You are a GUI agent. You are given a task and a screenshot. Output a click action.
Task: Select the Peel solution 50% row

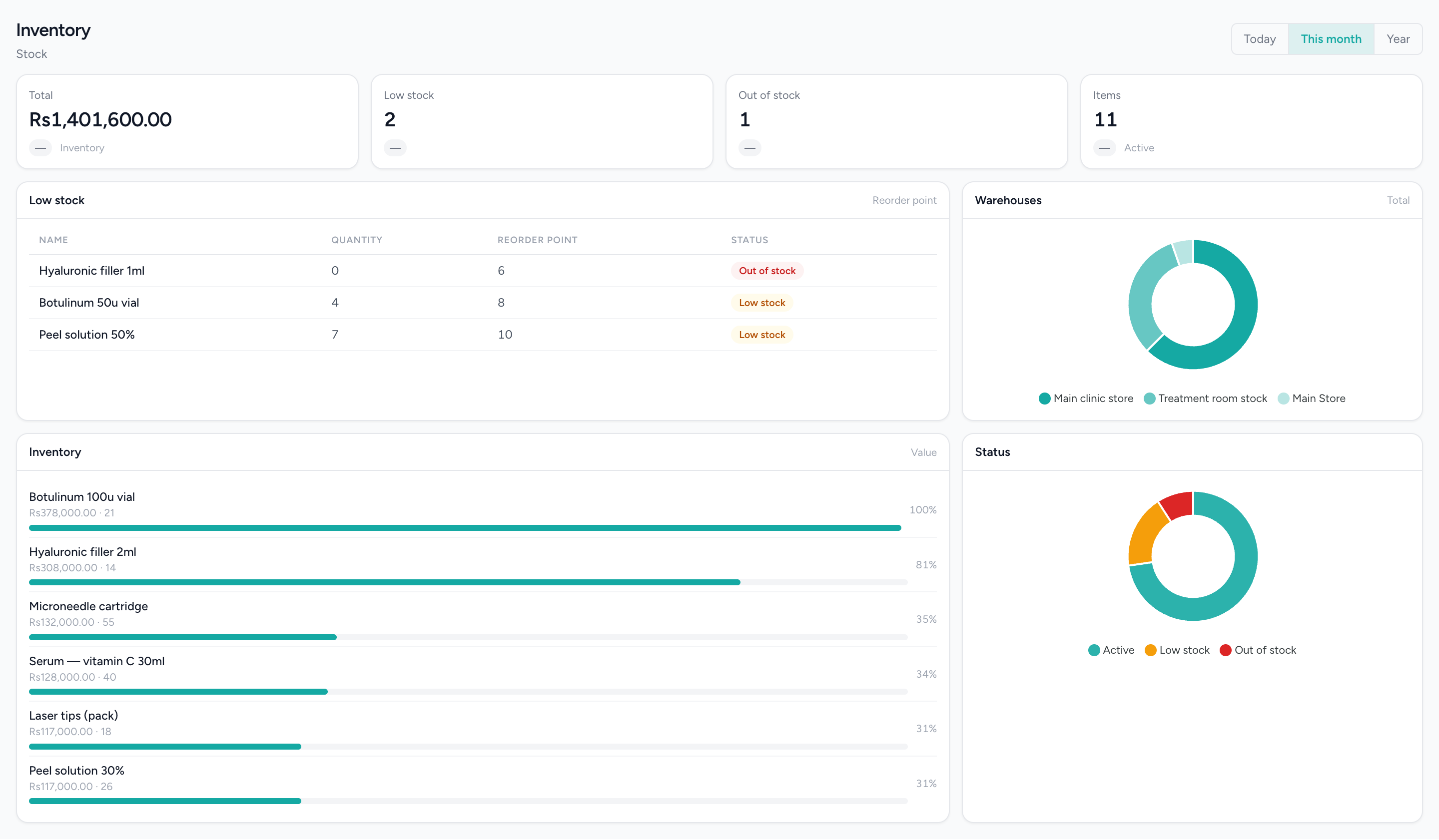483,335
